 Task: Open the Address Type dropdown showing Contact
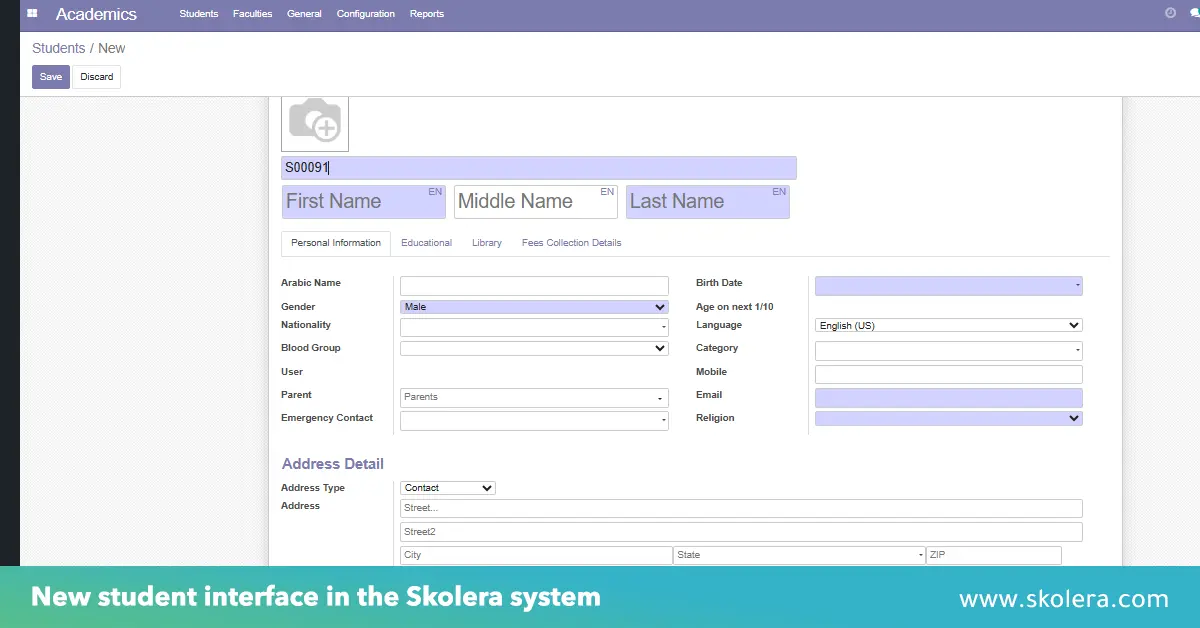(x=447, y=487)
